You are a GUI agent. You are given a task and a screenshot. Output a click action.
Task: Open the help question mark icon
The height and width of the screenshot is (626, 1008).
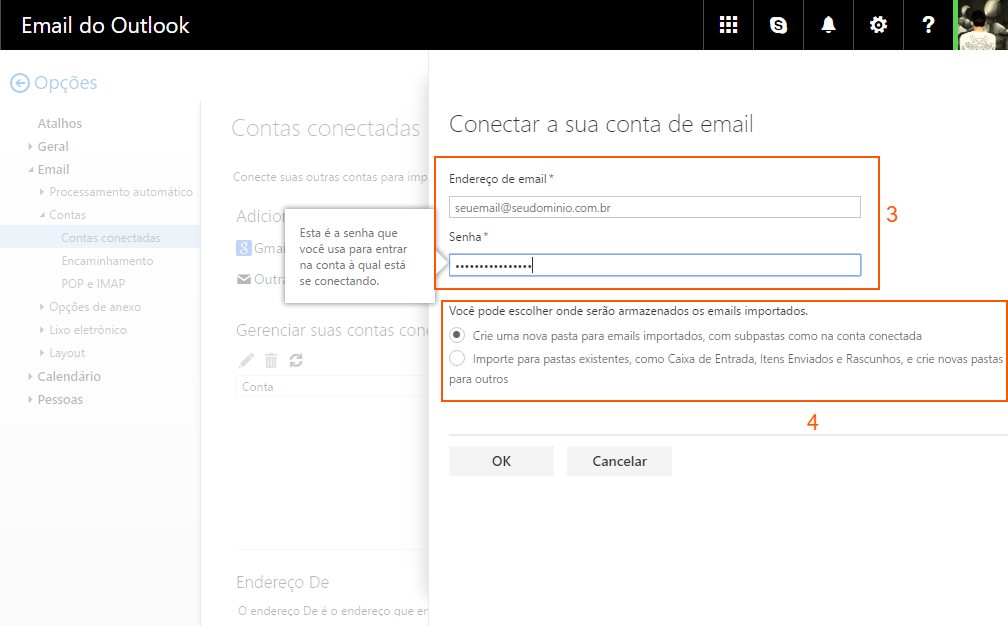928,25
